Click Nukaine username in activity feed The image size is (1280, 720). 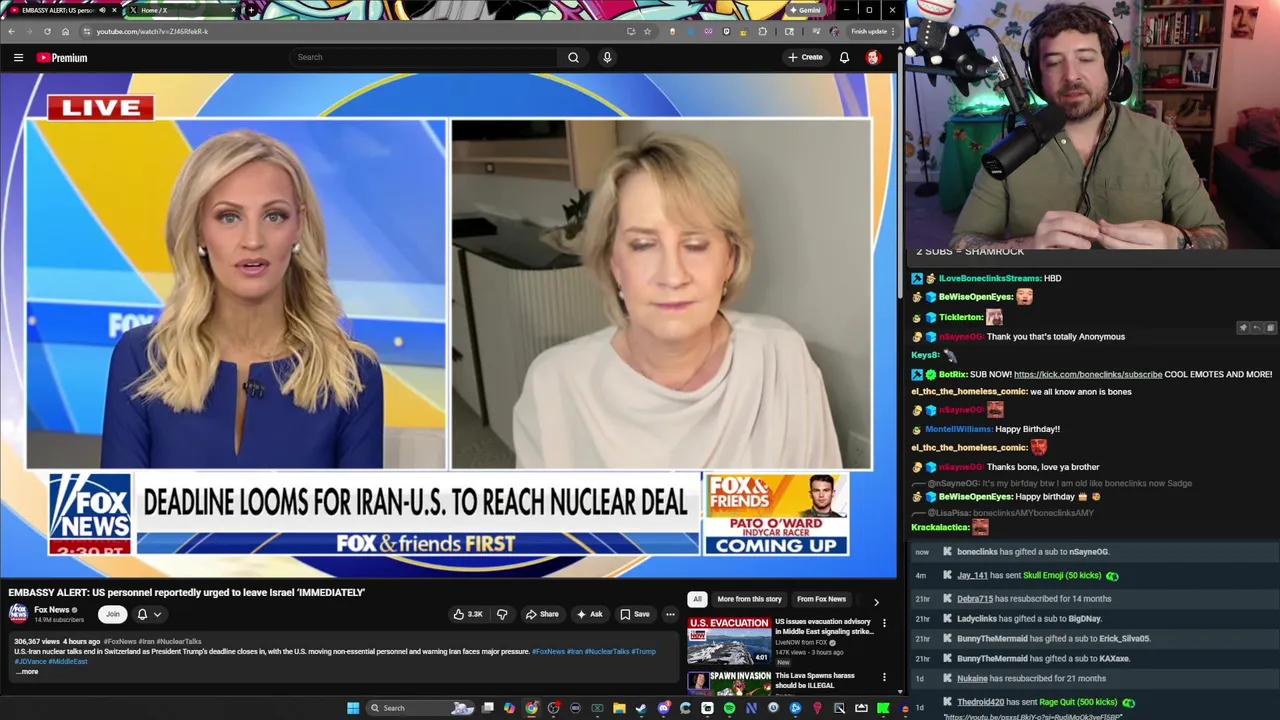(x=972, y=679)
